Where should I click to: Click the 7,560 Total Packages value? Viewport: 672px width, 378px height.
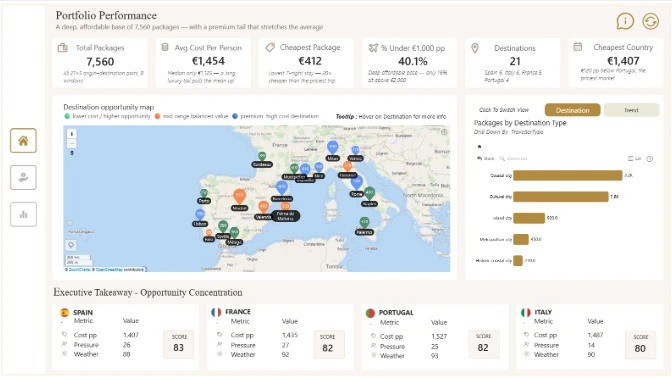100,62
